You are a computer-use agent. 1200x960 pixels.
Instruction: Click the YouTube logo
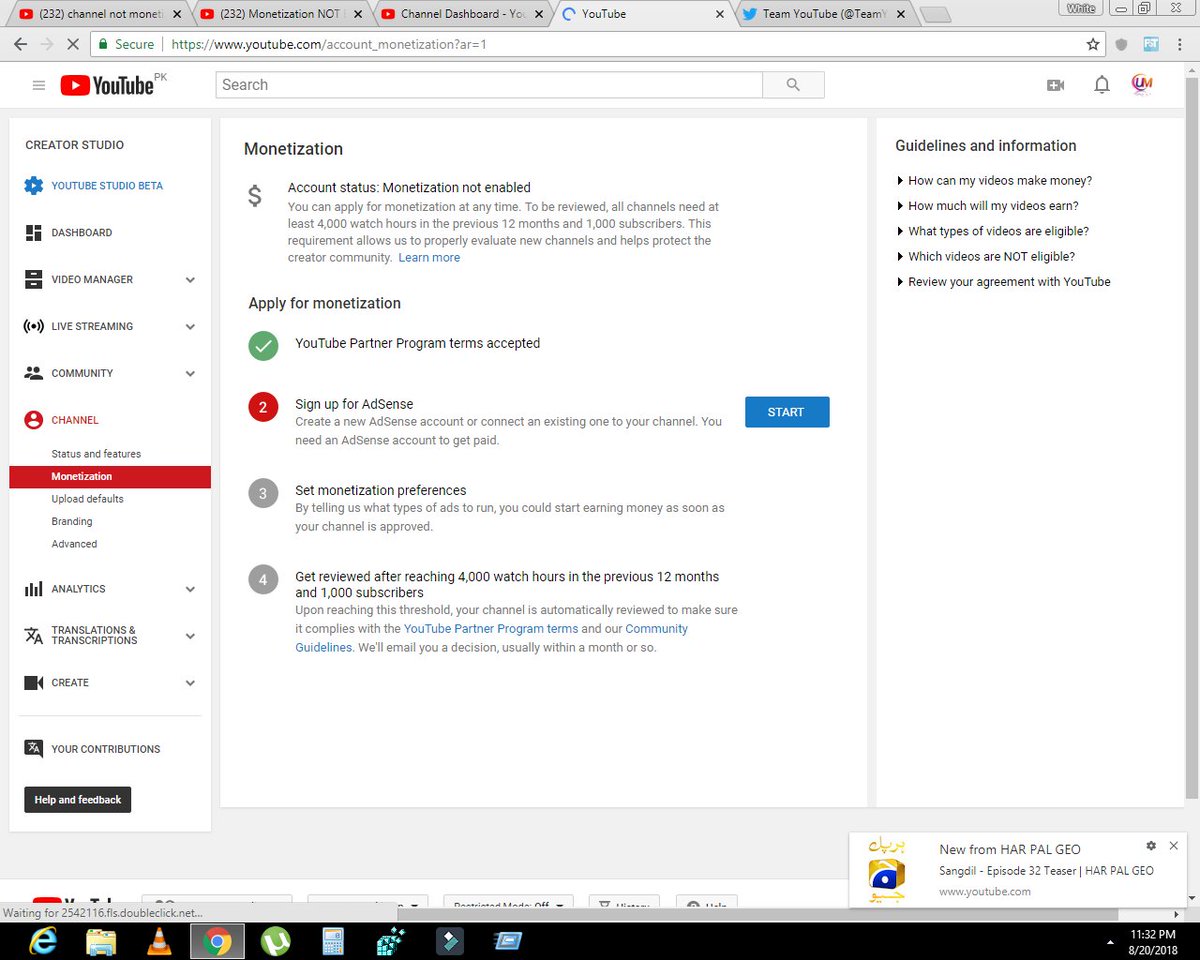click(x=107, y=85)
